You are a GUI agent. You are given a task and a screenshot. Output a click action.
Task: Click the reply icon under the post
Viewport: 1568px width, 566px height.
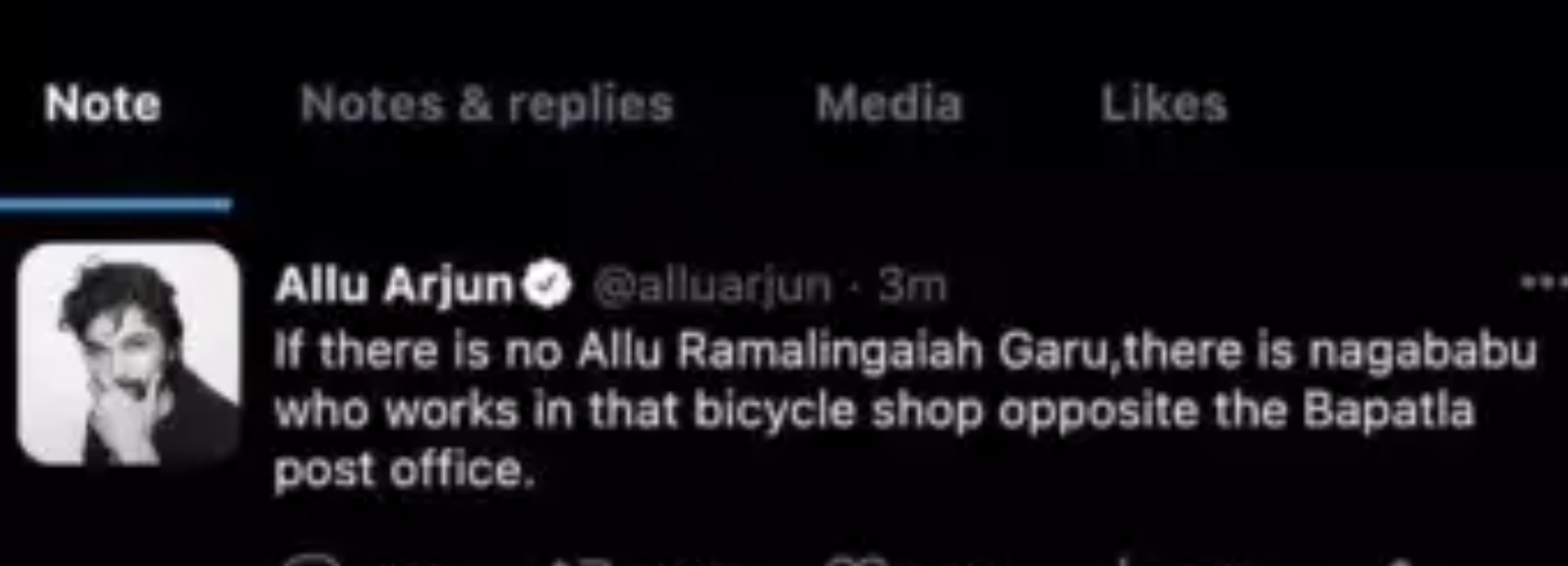(311, 561)
